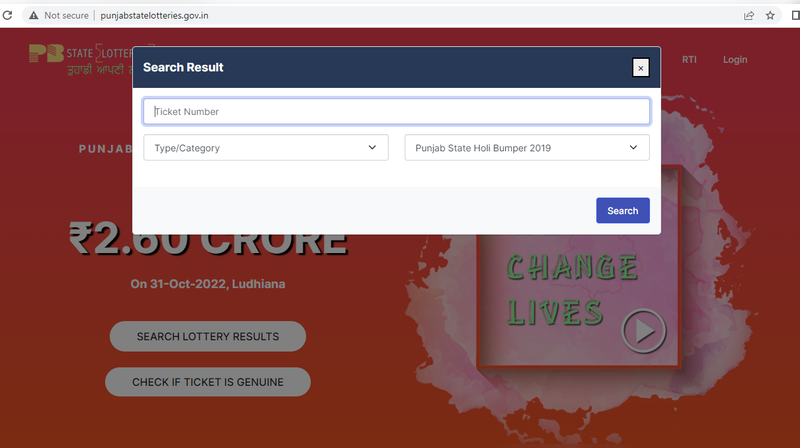The image size is (800, 448).
Task: Open the share page icon in address bar
Action: click(x=749, y=15)
